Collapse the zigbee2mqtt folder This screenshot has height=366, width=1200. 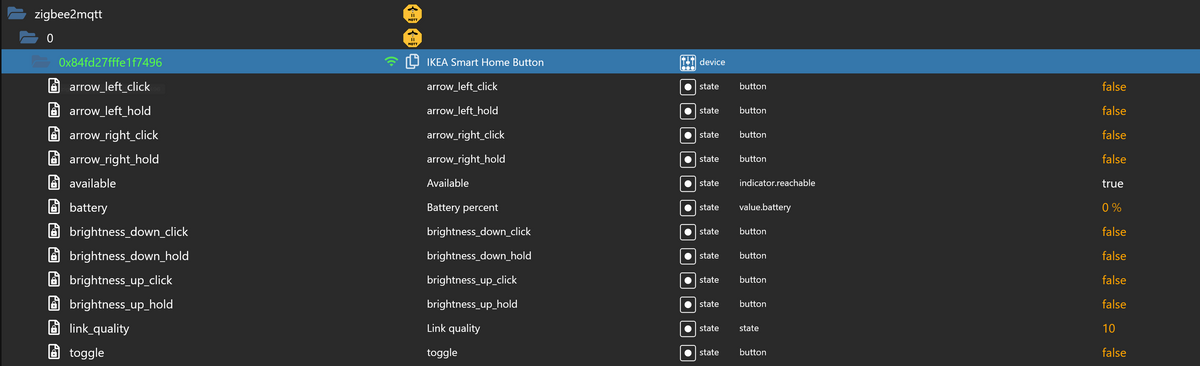click(16, 13)
